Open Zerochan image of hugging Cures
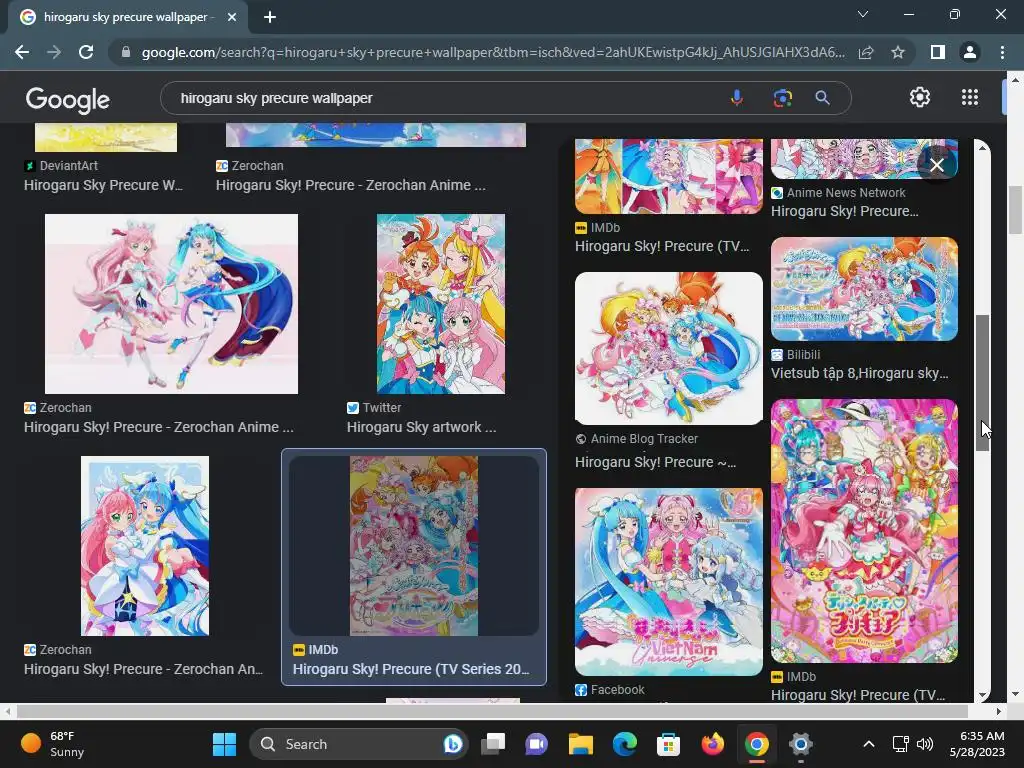Viewport: 1024px width, 768px height. coord(145,546)
